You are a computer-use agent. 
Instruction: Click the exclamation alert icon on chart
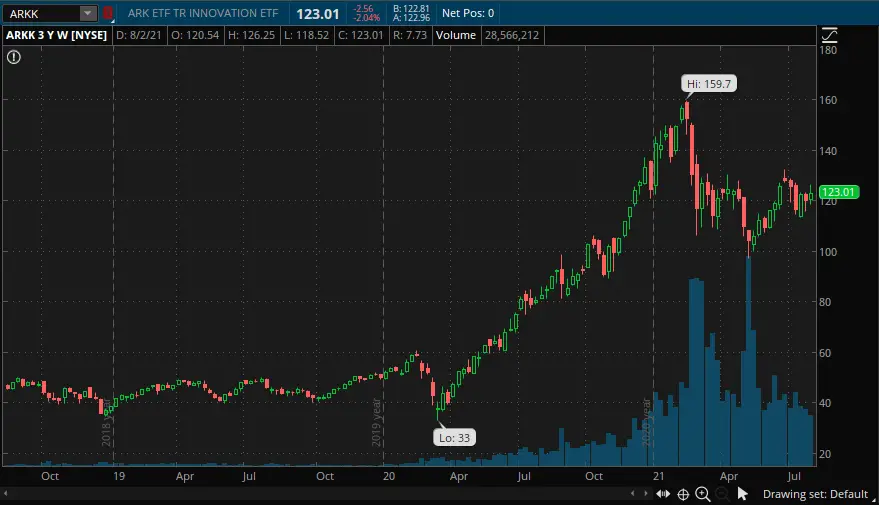pos(13,57)
